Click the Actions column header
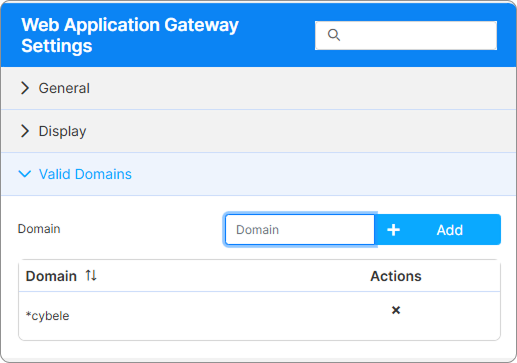517x363 pixels. [x=396, y=276]
